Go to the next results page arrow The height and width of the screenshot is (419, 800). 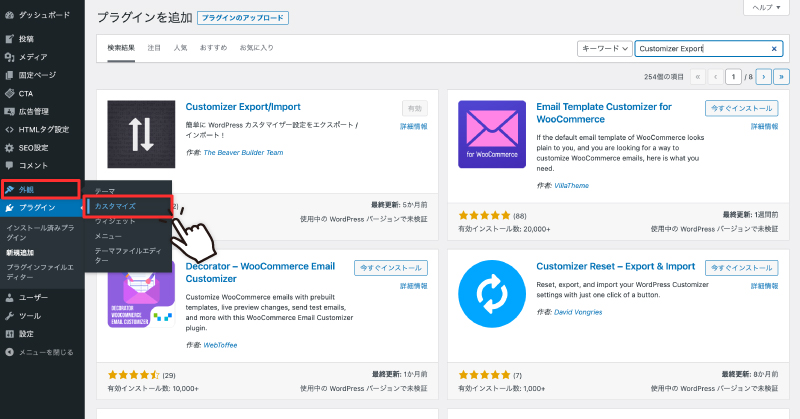pyautogui.click(x=764, y=77)
